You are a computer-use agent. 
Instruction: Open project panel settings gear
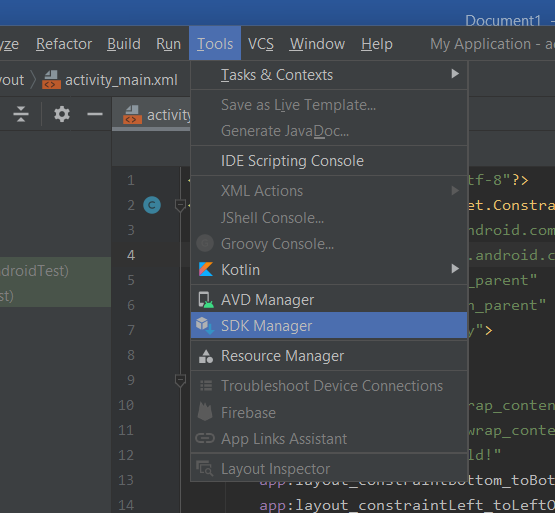pyautogui.click(x=62, y=114)
